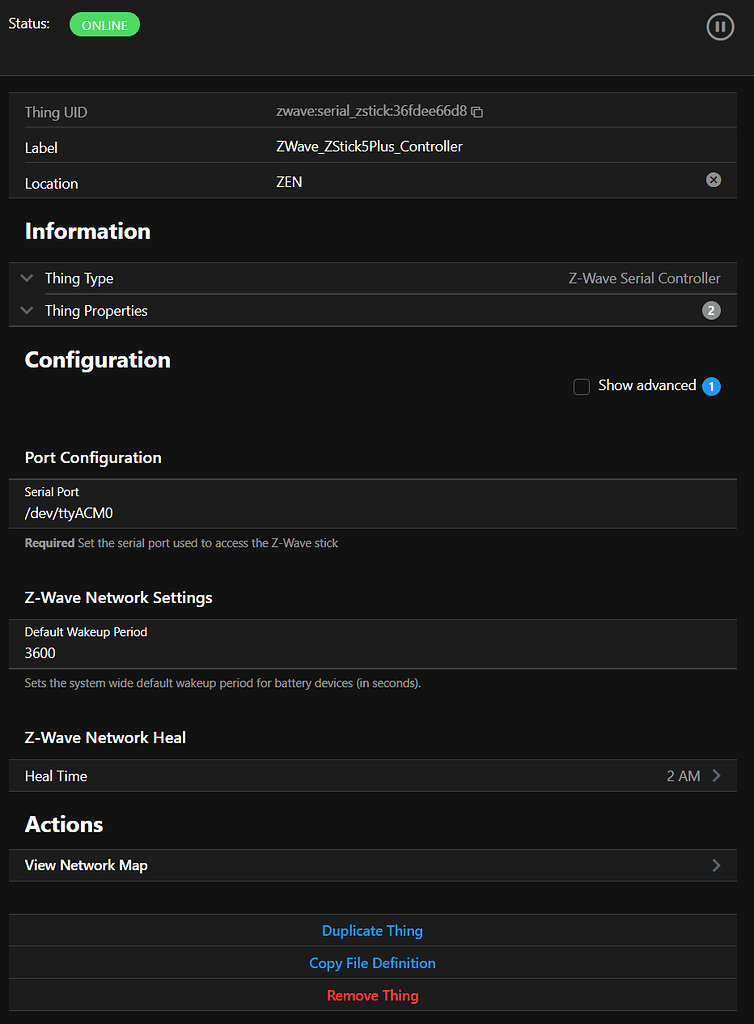Enable the Show advanced checkbox
Screen dimensions: 754x1024
[x=581, y=386]
